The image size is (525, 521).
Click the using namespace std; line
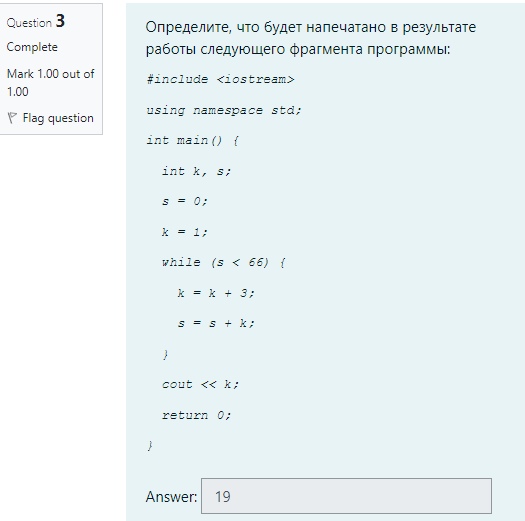224,110
